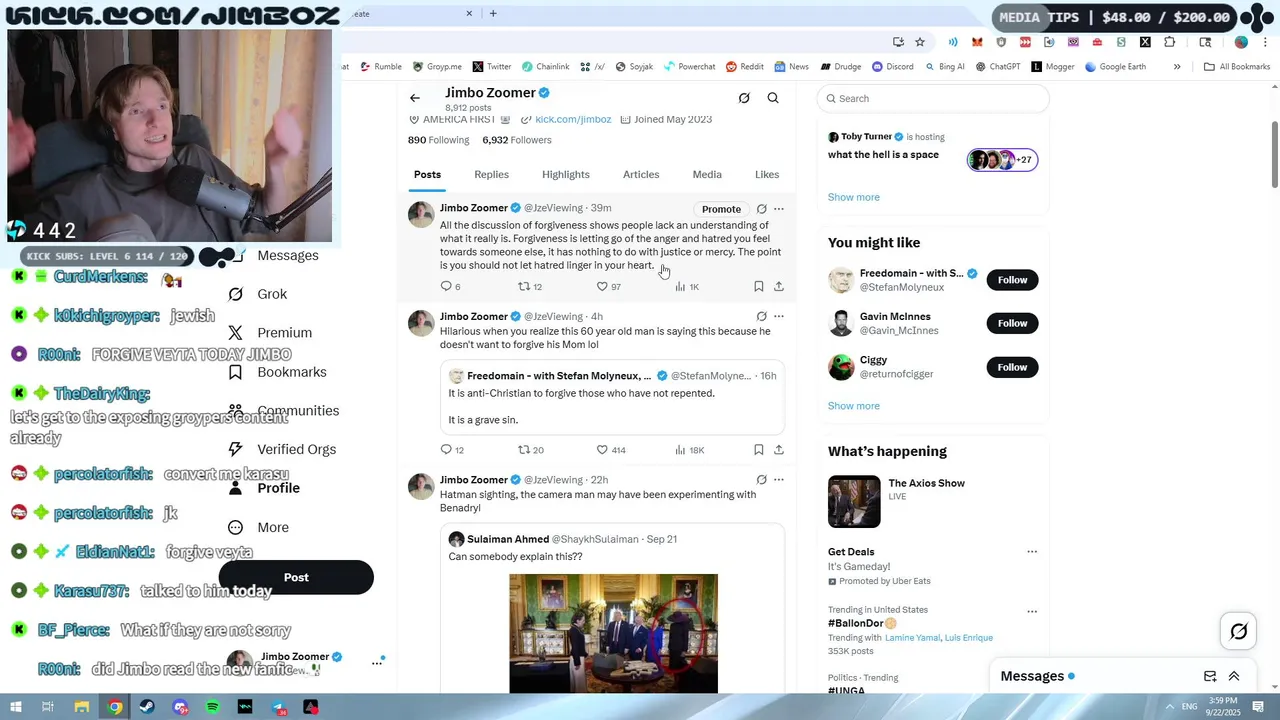This screenshot has height=720, width=1280.
Task: Expand the More item in the sidebar
Action: 258,527
